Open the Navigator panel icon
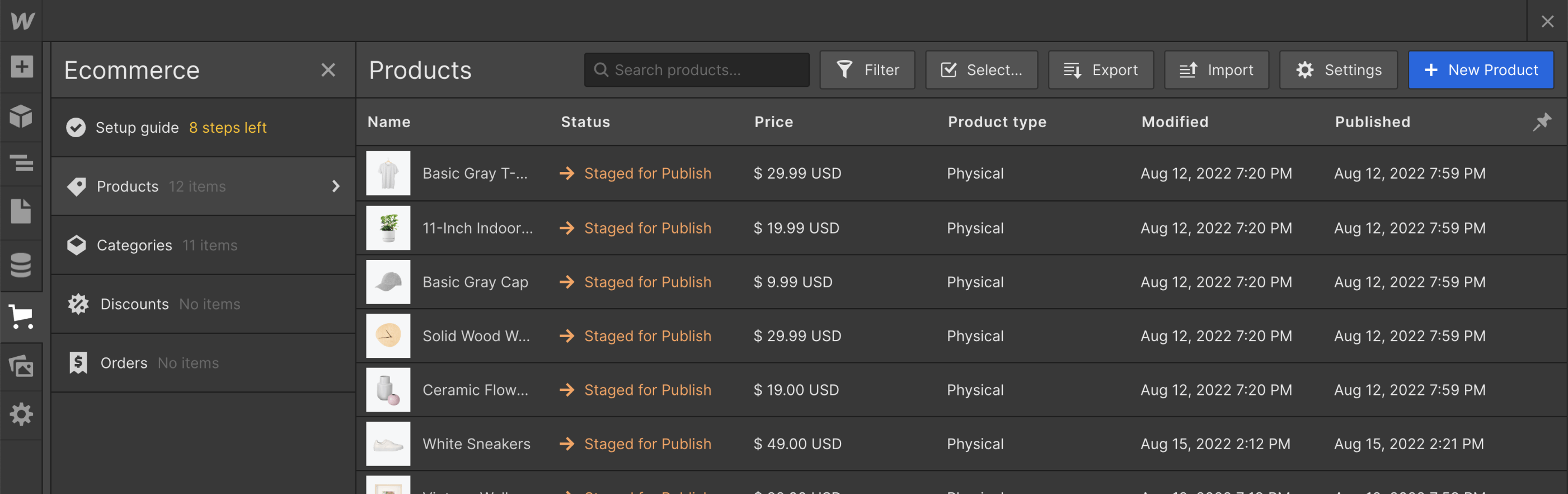1568x494 pixels. click(x=21, y=163)
